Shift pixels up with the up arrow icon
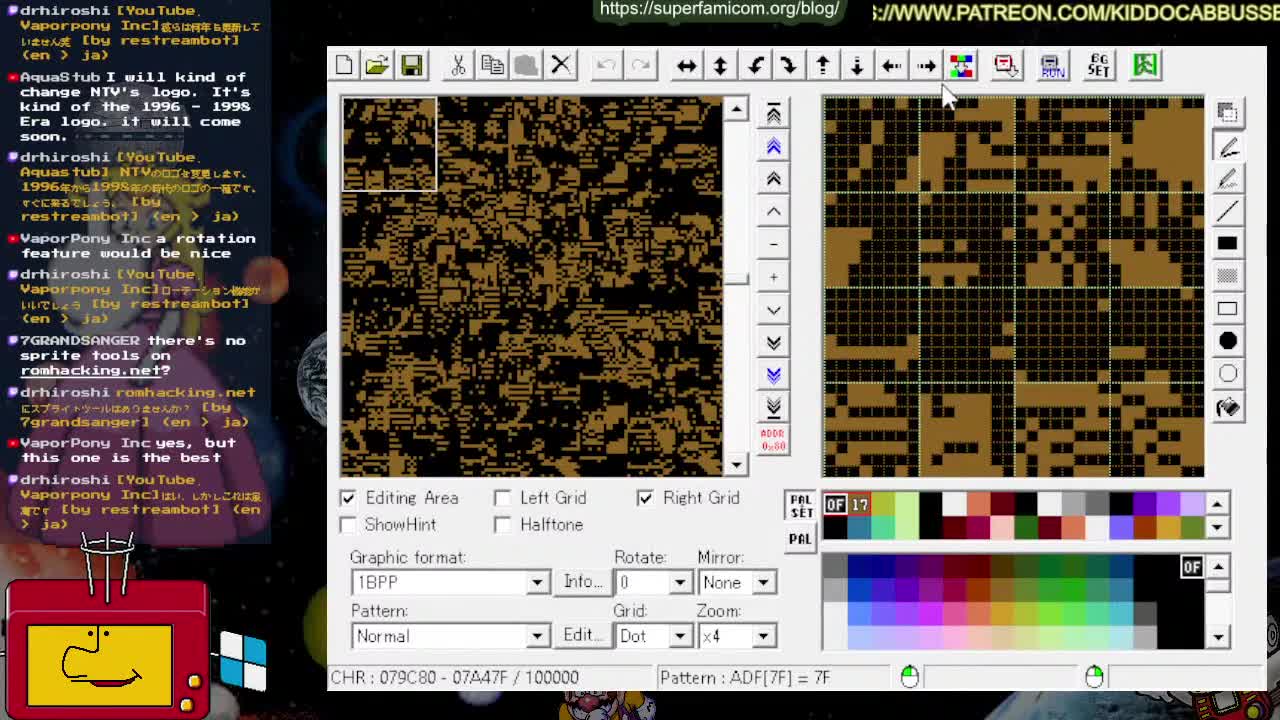 823,66
